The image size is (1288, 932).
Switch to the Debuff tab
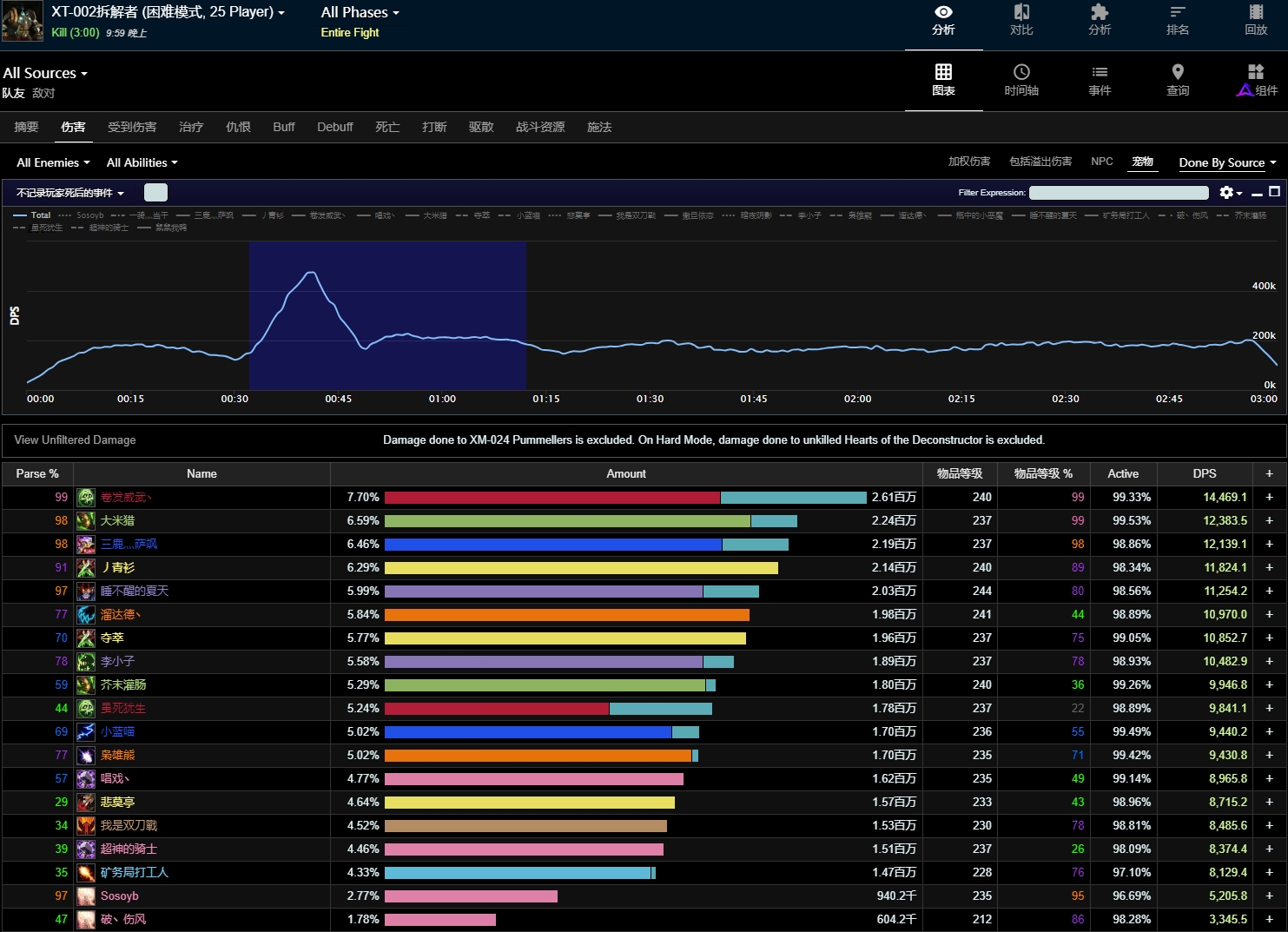335,127
